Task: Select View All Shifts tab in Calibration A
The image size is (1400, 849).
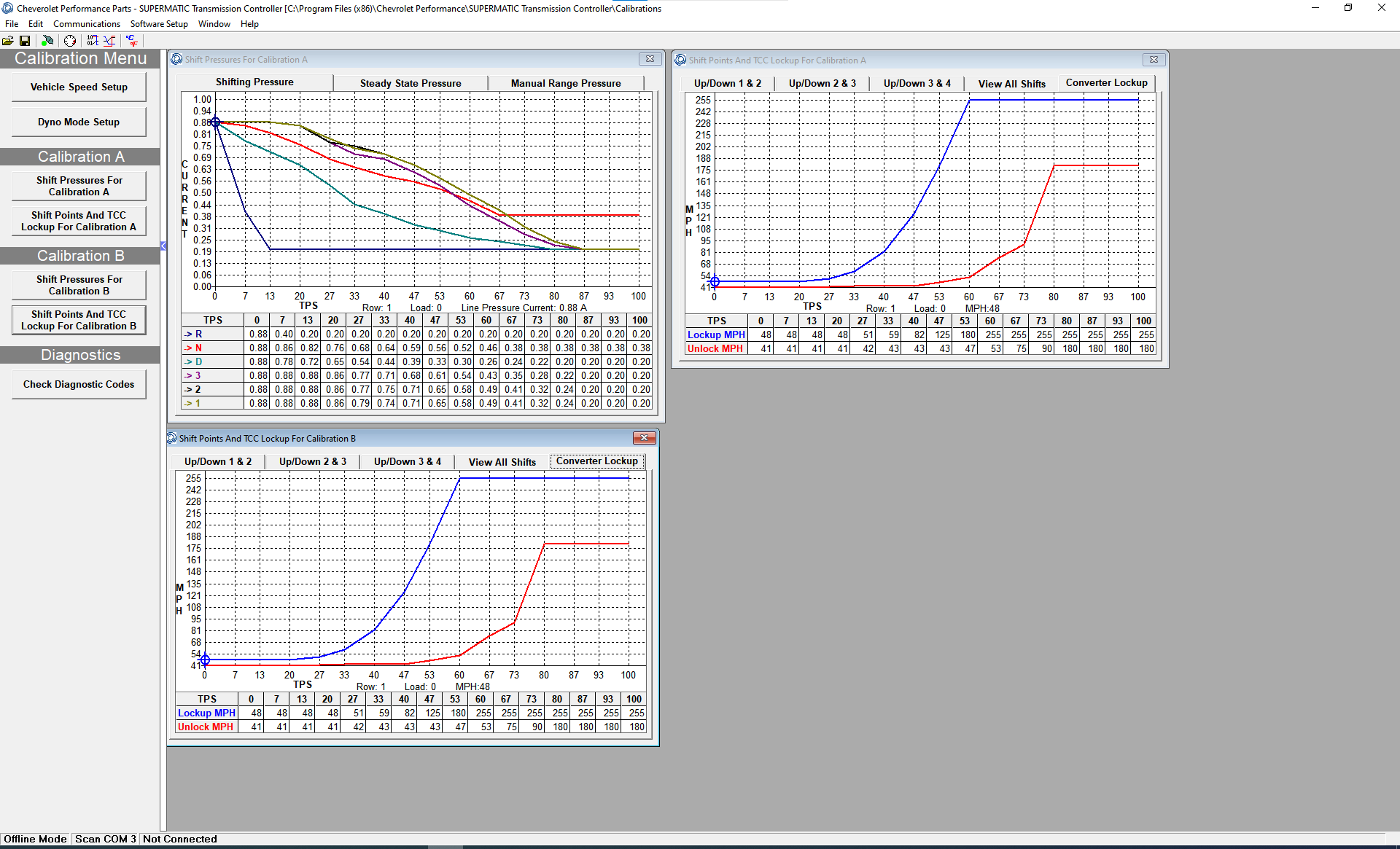Action: [1012, 84]
